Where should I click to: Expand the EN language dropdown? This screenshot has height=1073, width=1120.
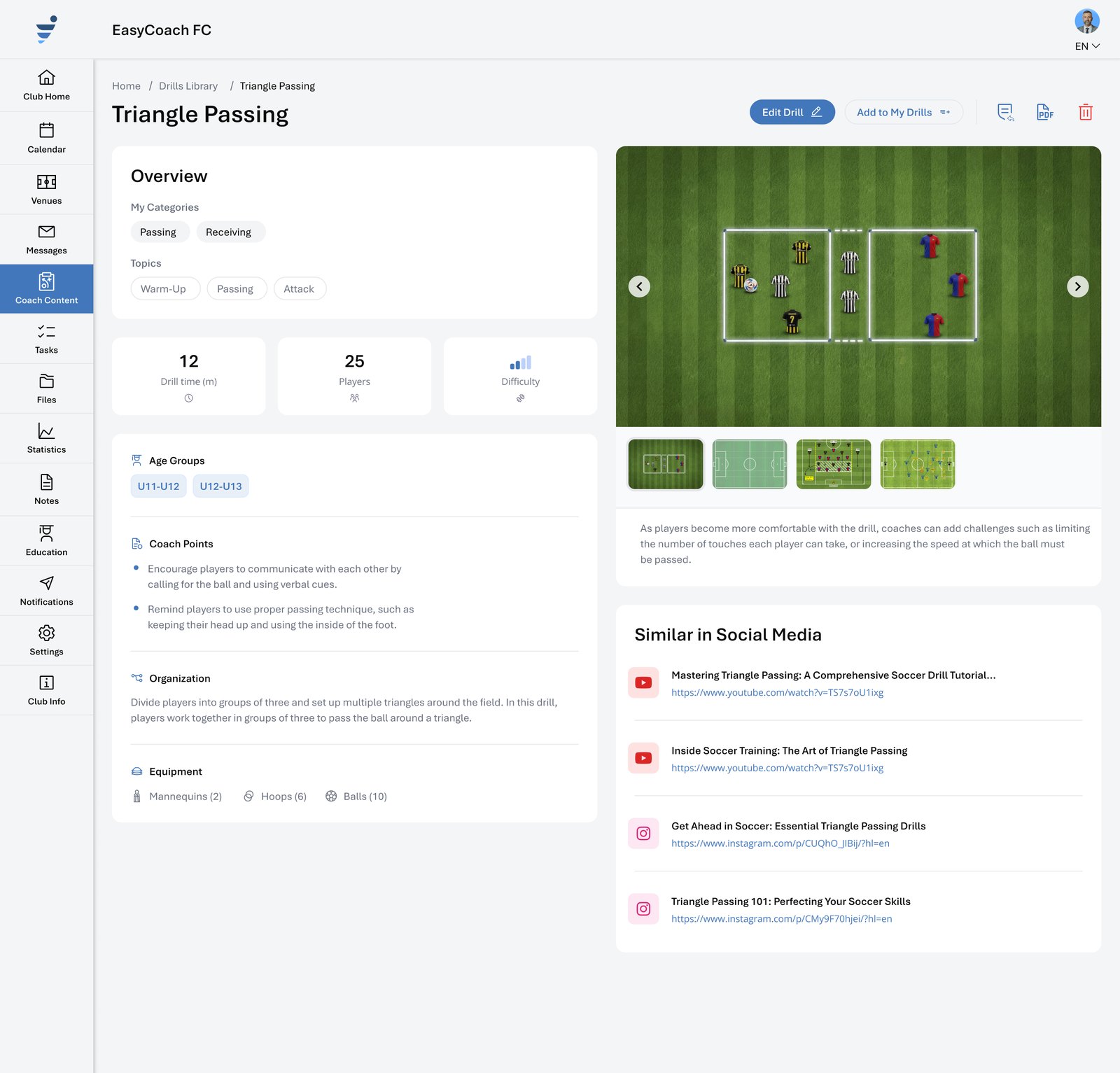click(x=1087, y=46)
